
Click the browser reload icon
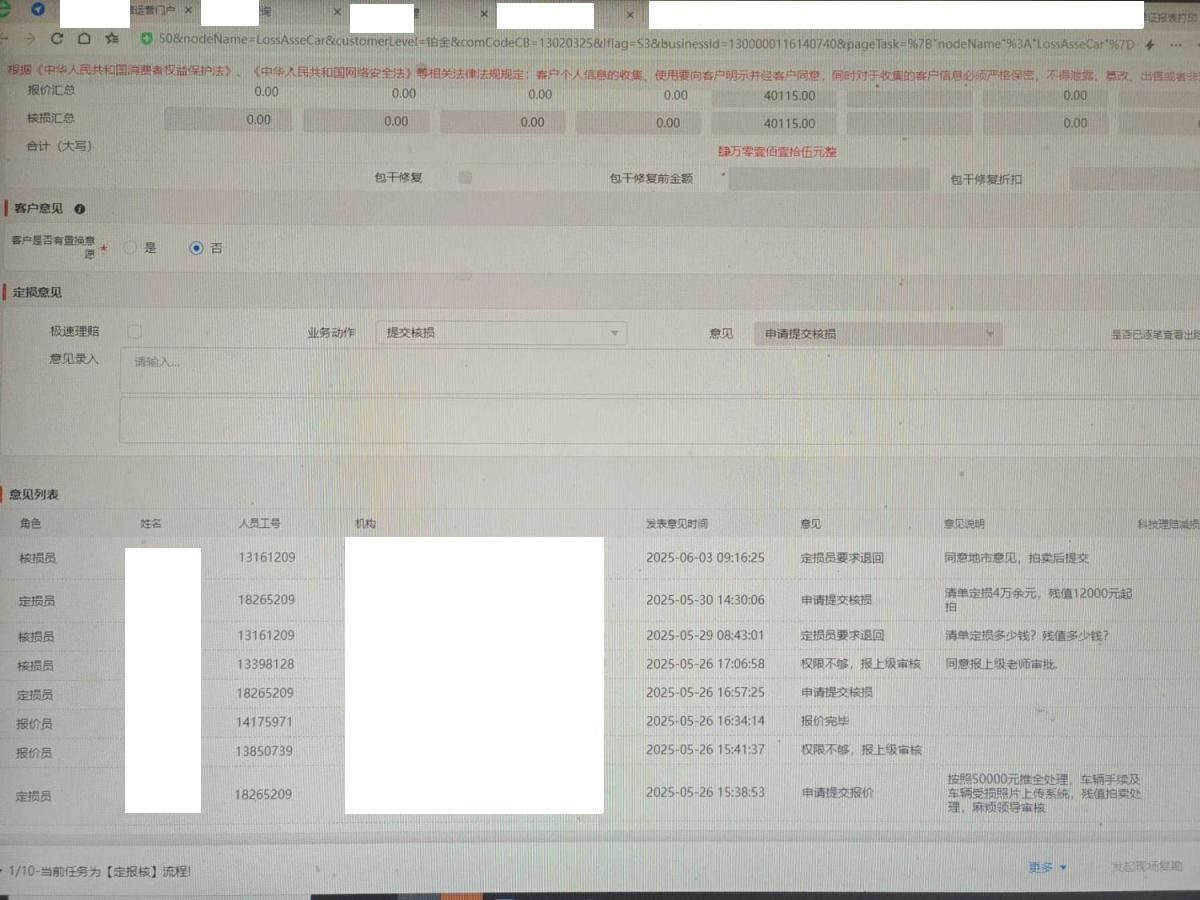point(57,39)
